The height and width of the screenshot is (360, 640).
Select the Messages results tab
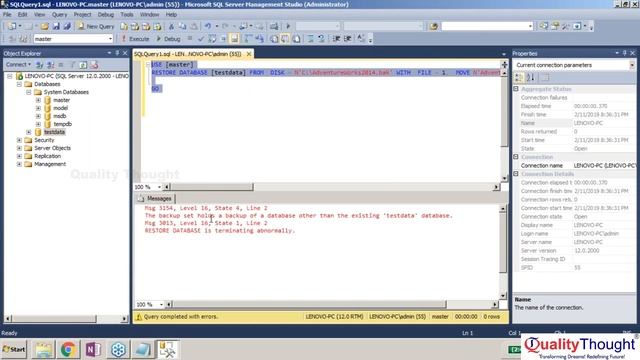[155, 198]
